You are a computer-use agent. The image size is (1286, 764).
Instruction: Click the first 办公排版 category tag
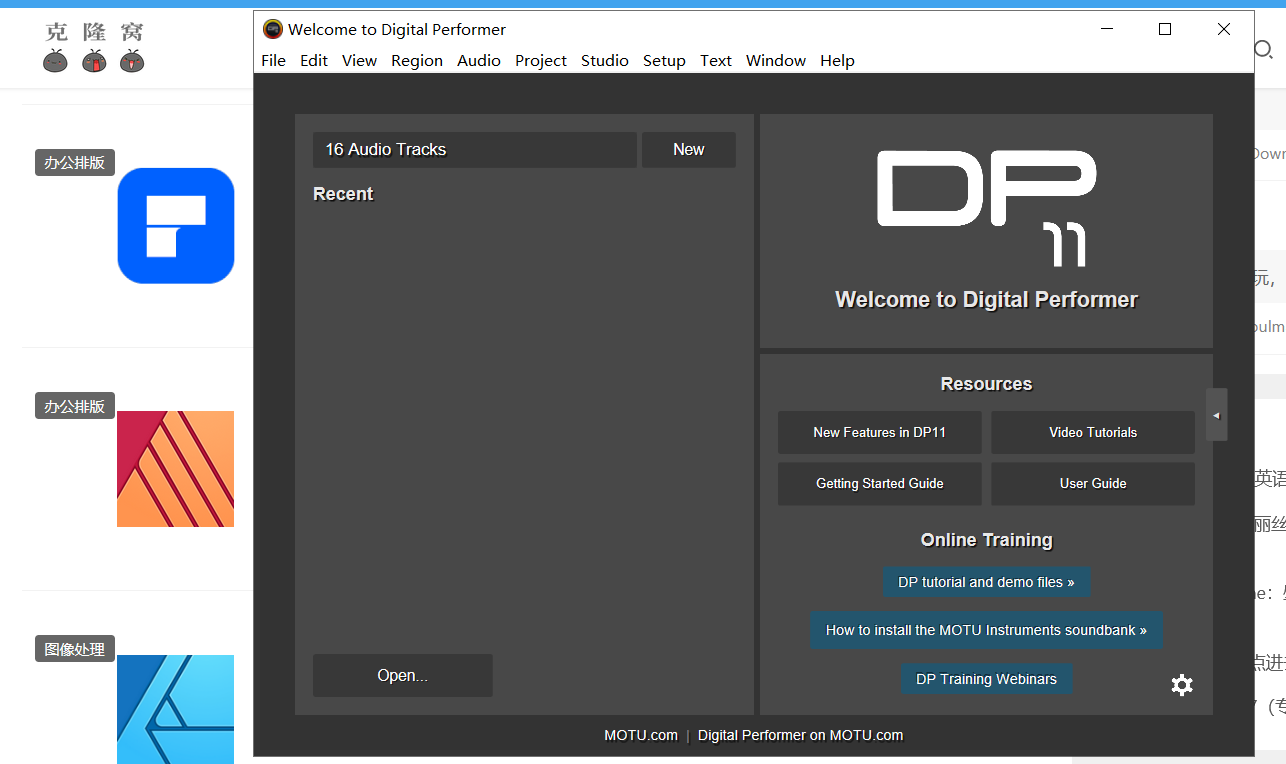click(x=75, y=163)
